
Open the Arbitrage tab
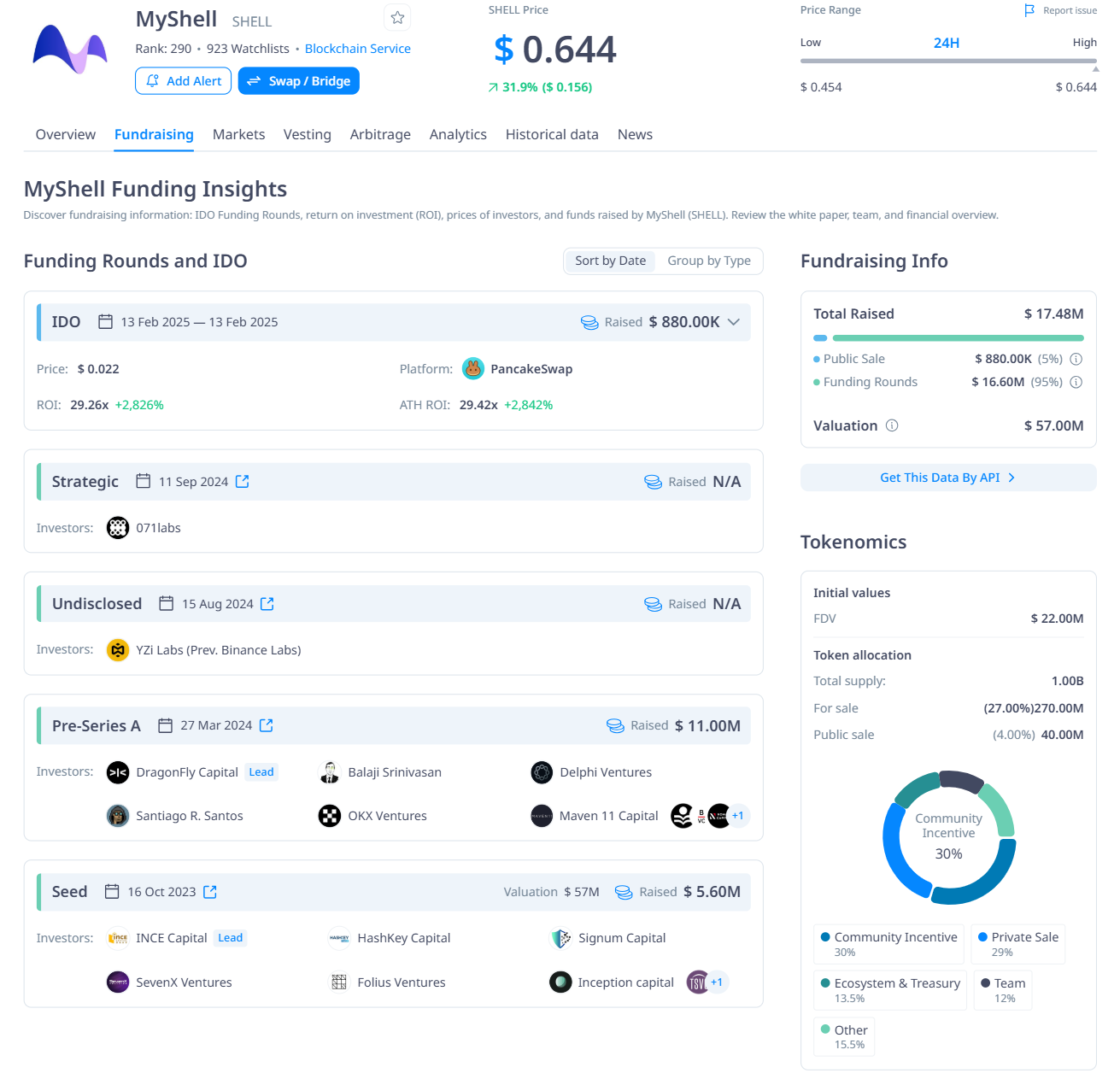(380, 134)
